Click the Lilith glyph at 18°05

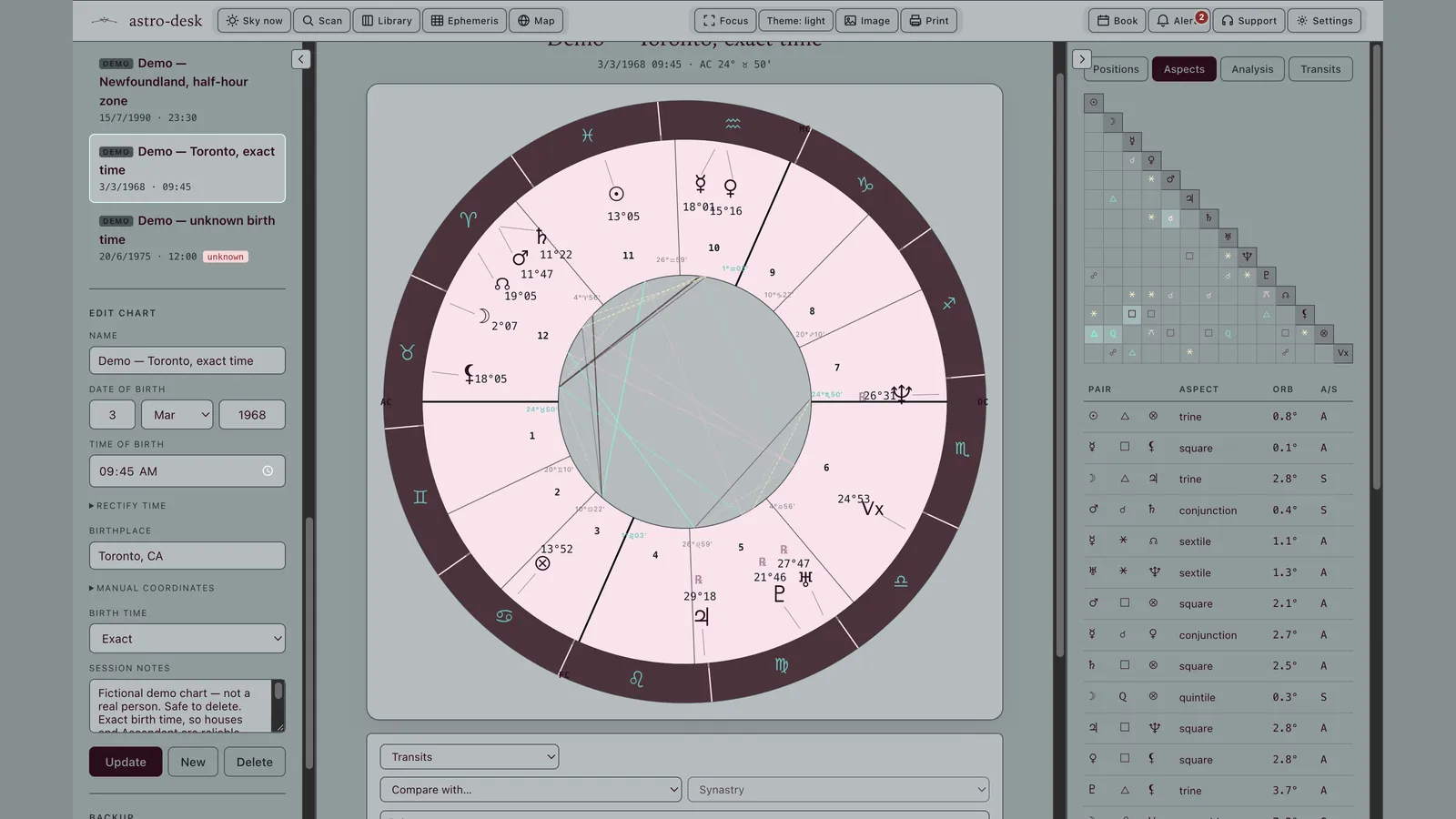pos(470,372)
